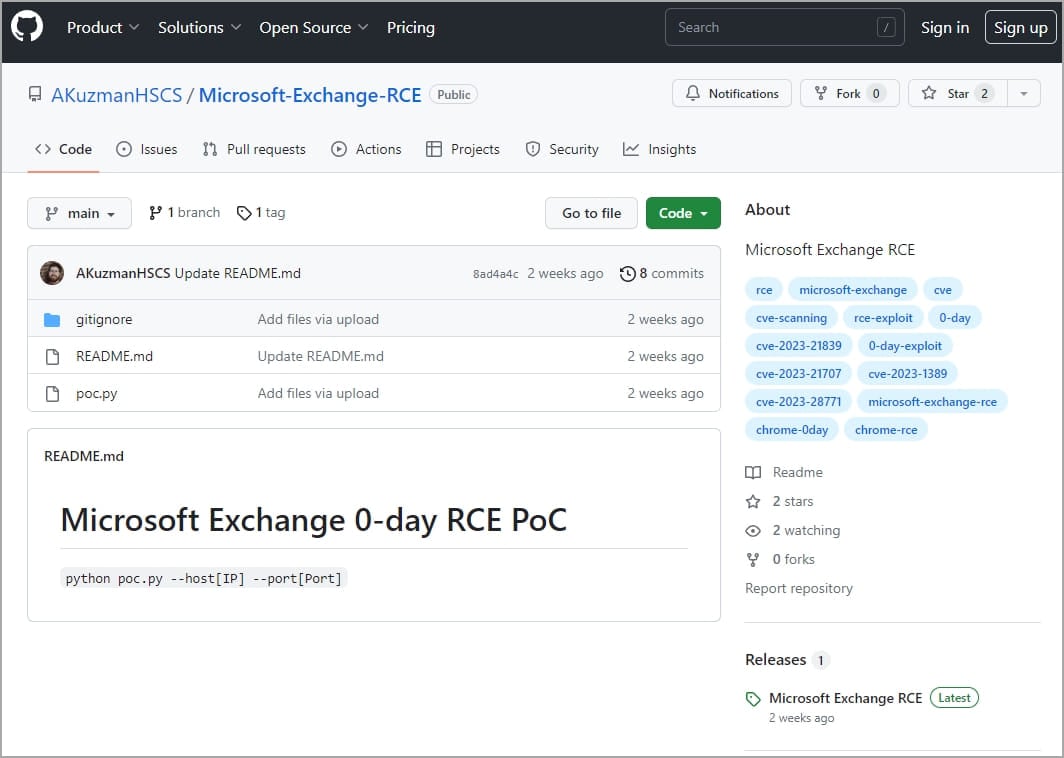Switch to the Issues tab
This screenshot has width=1064, height=758.
pyautogui.click(x=146, y=149)
